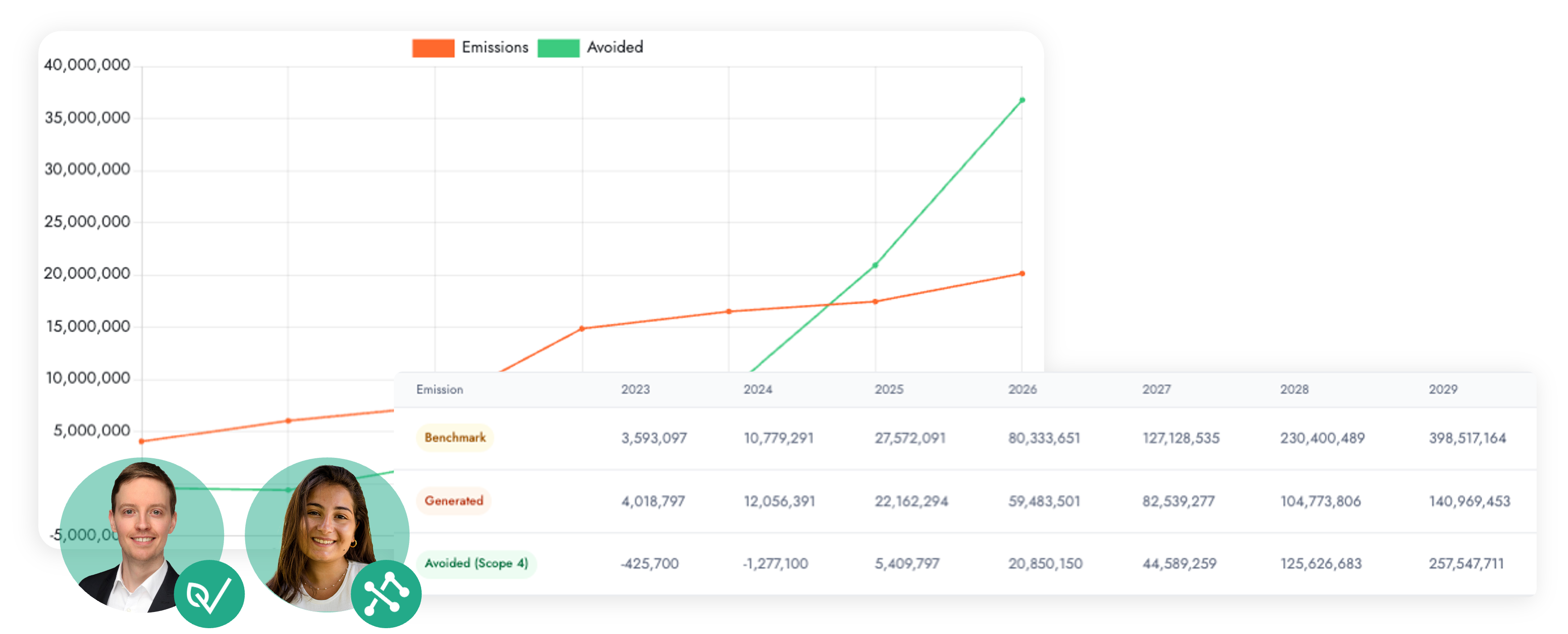Select the Benchmark row tag
1568x634 pixels.
coord(455,438)
